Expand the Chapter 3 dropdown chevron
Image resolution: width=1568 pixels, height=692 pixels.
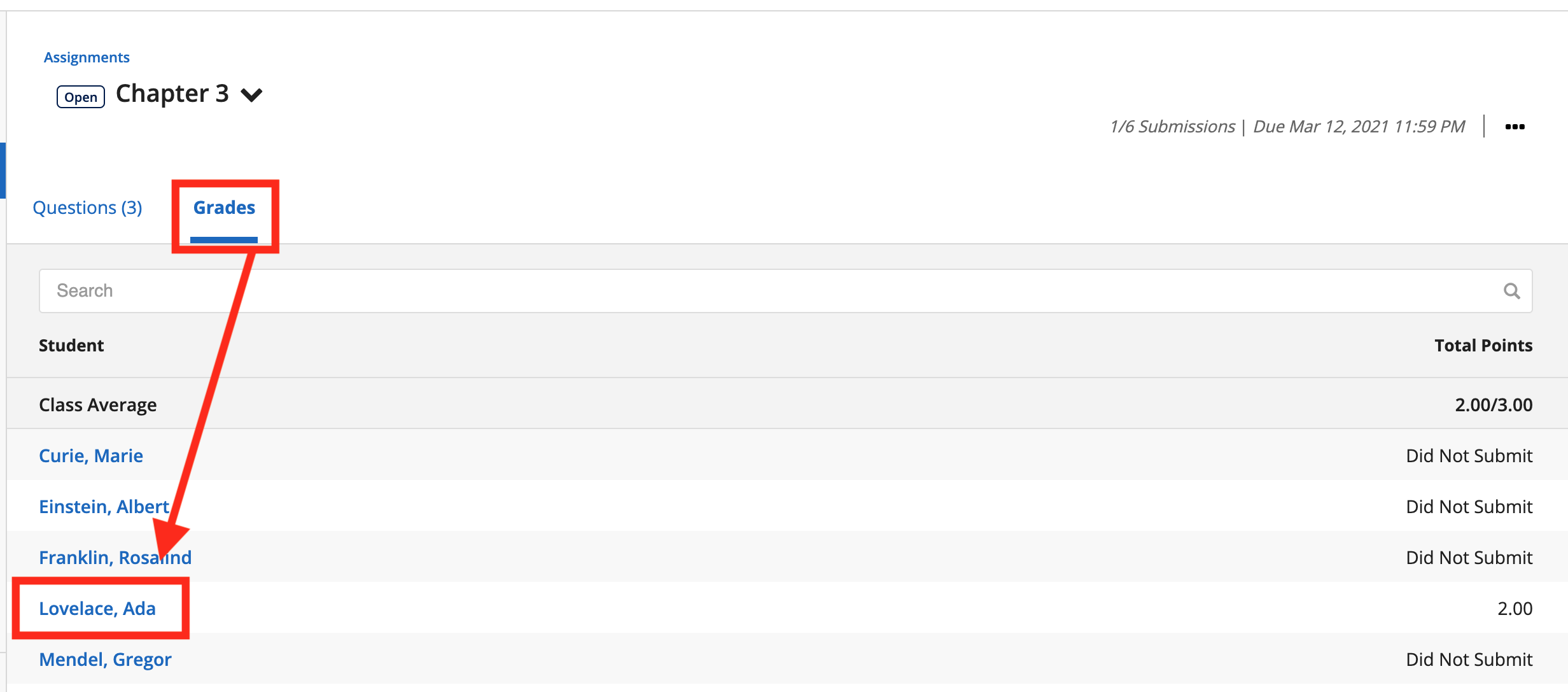[251, 95]
